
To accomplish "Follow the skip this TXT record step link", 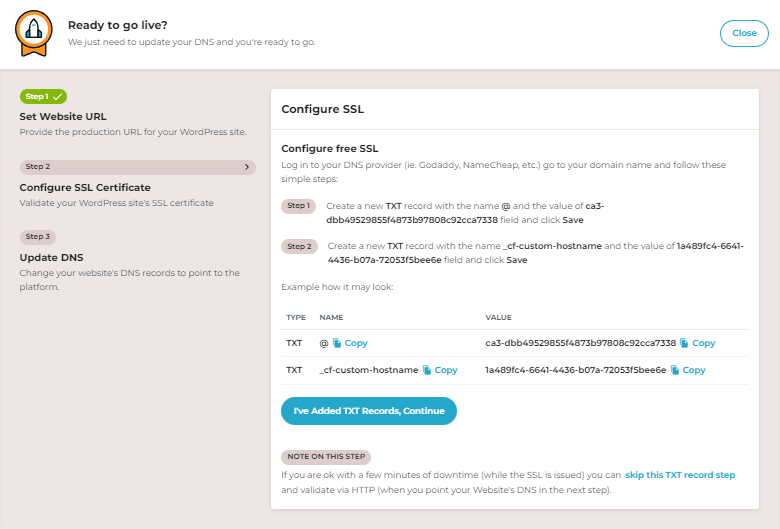I will (x=680, y=475).
